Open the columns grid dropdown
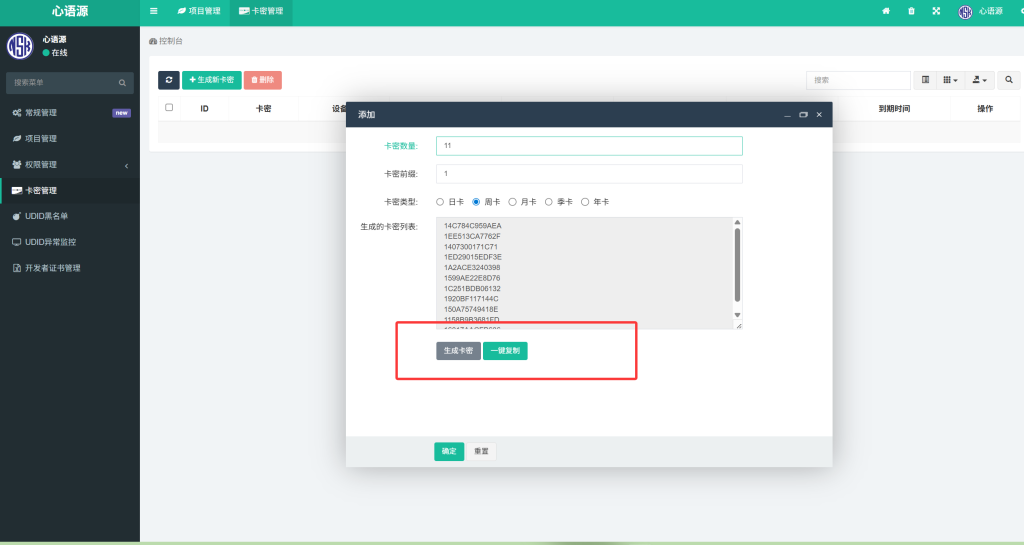Viewport: 1024px width, 545px height. pyautogui.click(x=950, y=80)
